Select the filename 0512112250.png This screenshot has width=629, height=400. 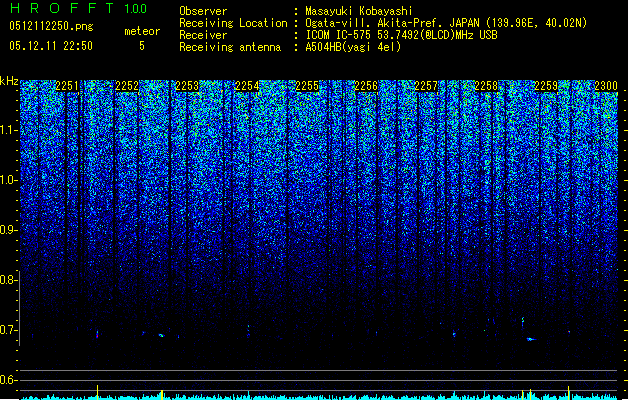tap(51, 26)
